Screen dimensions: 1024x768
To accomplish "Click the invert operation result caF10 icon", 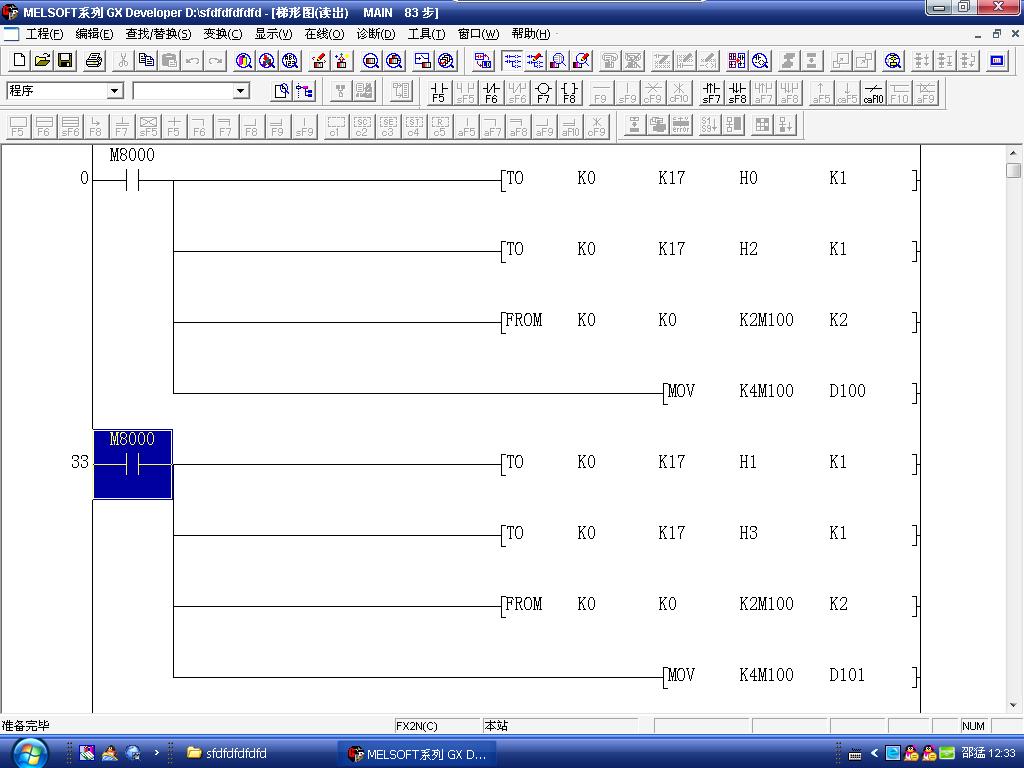I will pos(873,93).
